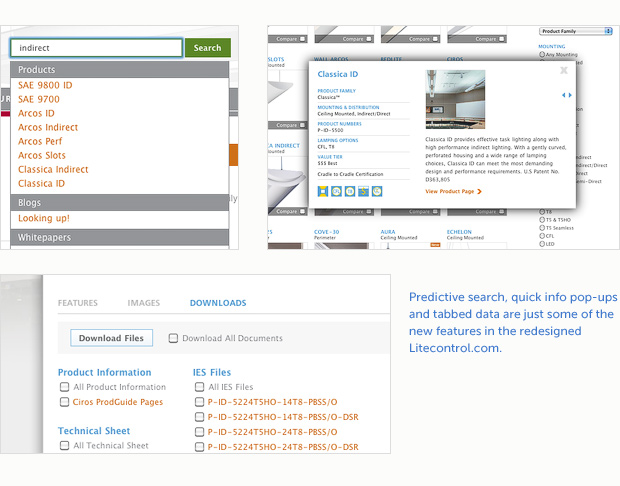
Task: Open the Ciros ProdGuide Pages link
Action: tap(118, 402)
